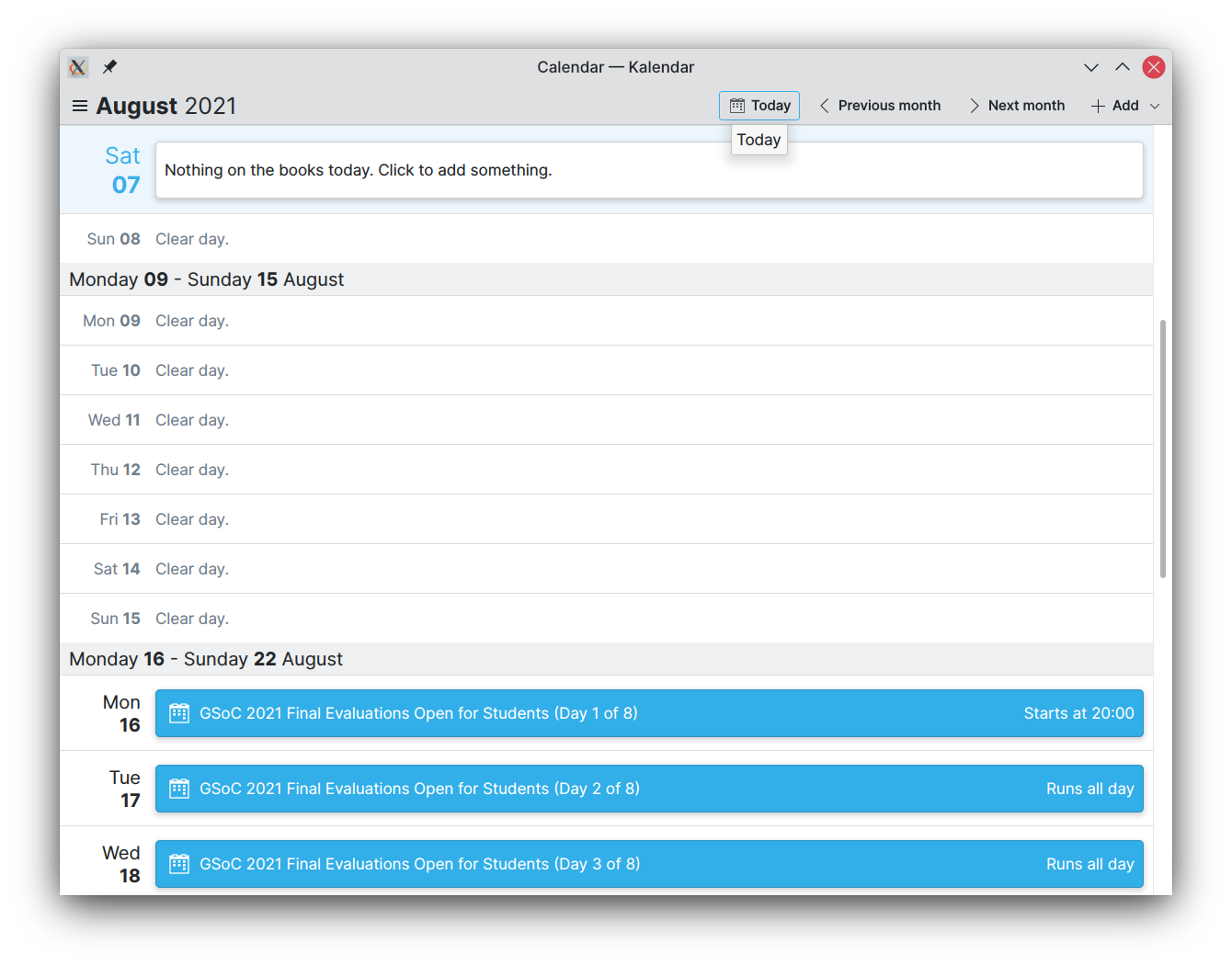Click the Add button
1232x966 pixels.
(x=1114, y=106)
